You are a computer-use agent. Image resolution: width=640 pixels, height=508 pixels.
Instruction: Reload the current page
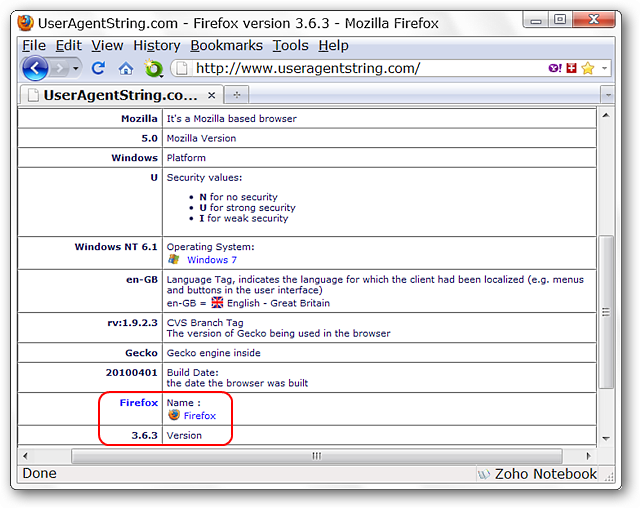[x=98, y=68]
